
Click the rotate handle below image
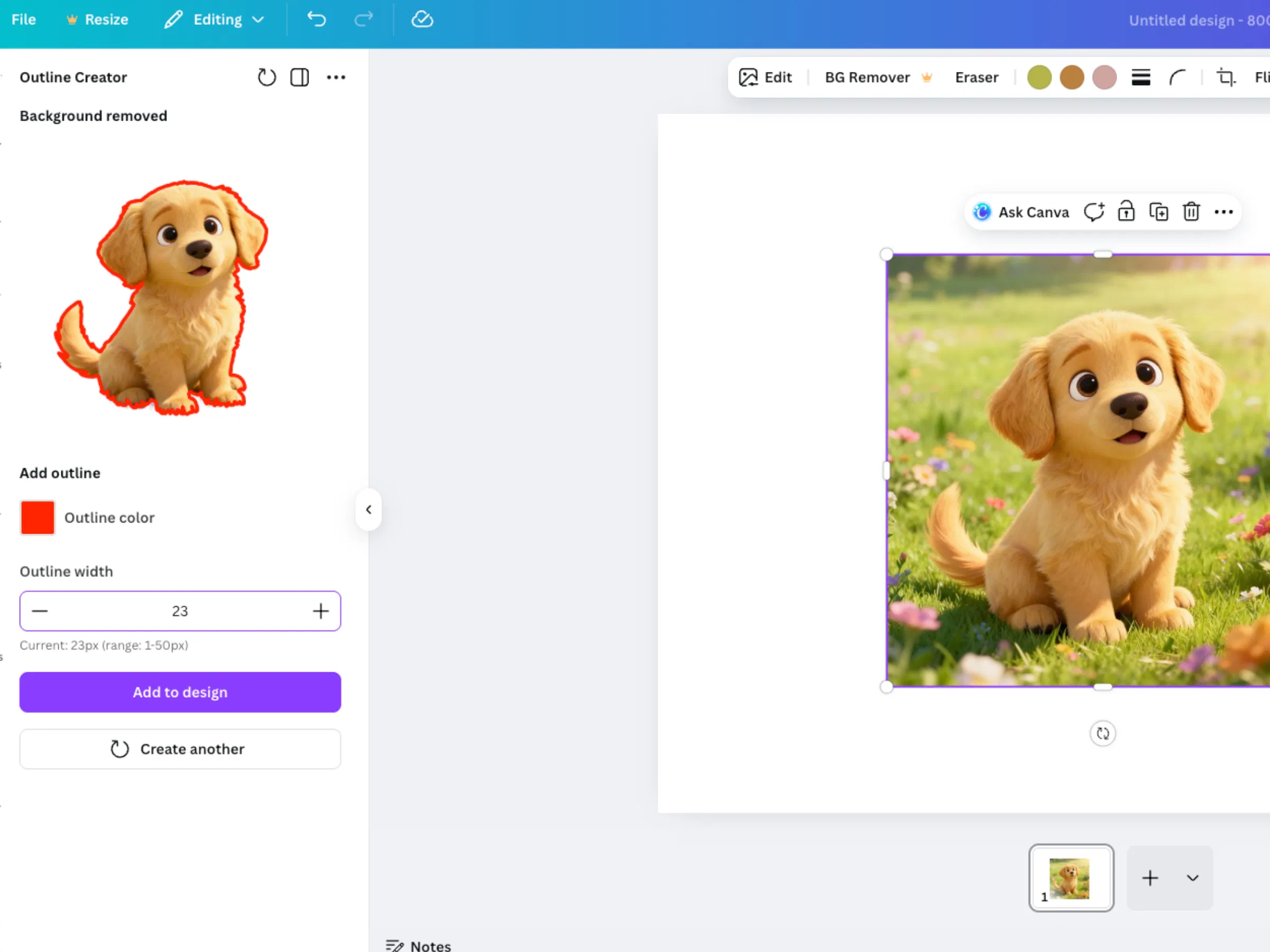coord(1102,734)
